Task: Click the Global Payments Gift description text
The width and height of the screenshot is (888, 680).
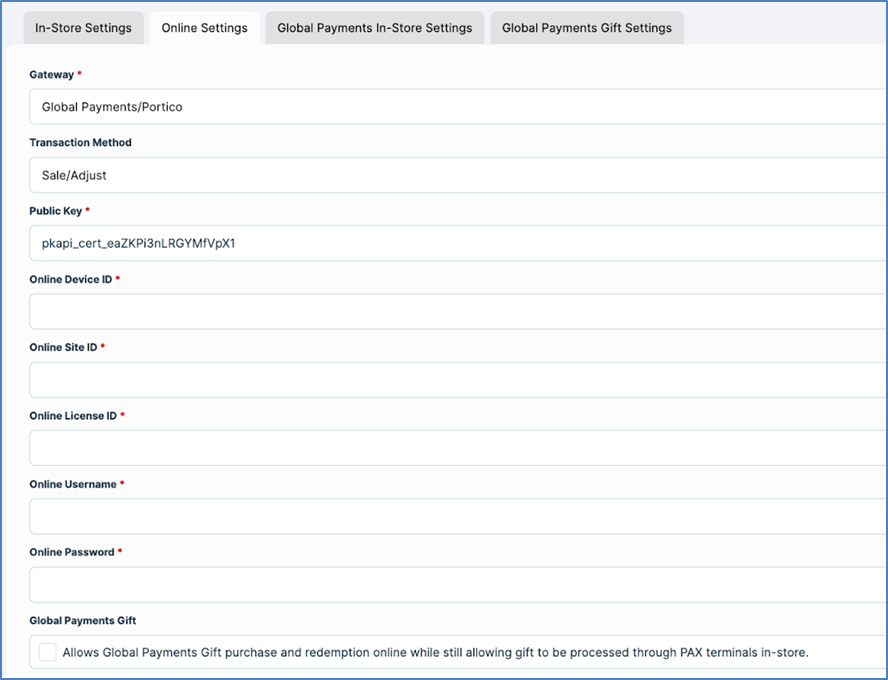Action: 435,653
